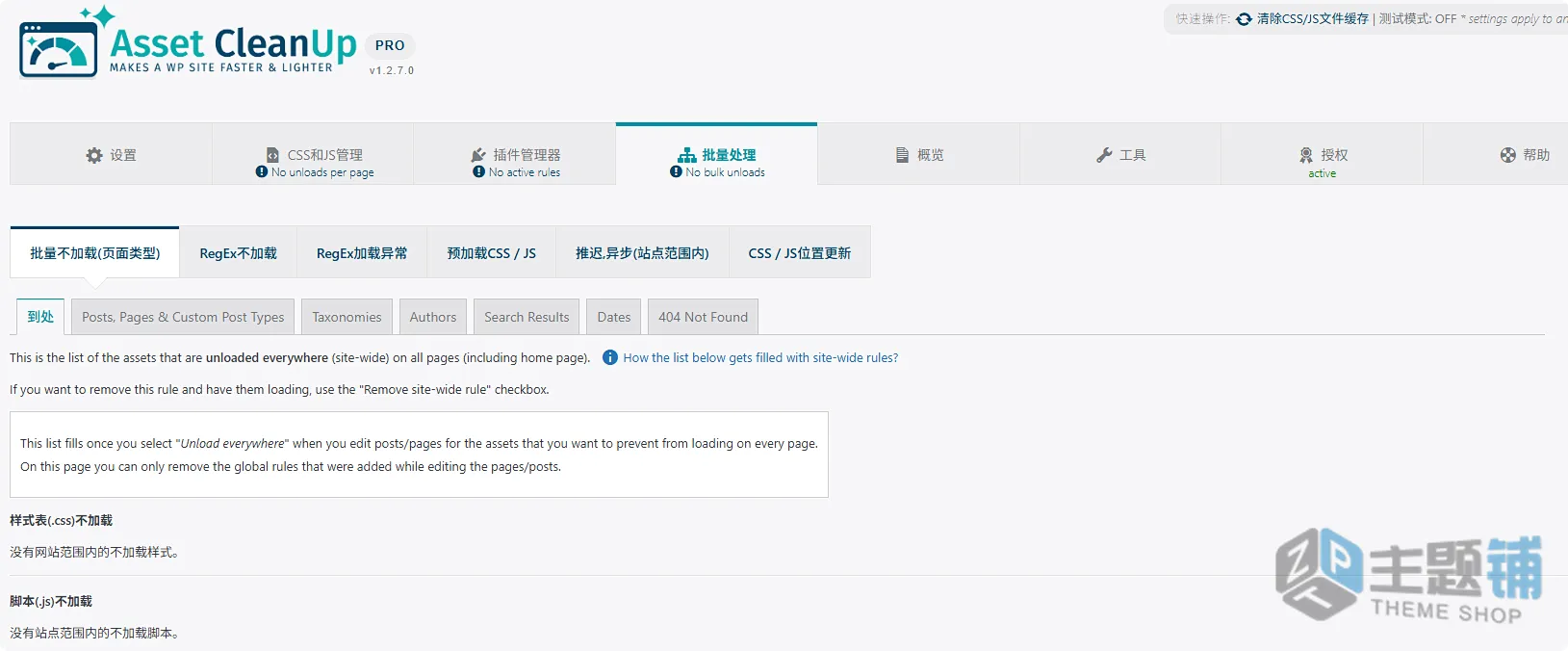The image size is (1568, 651).
Task: Click the wrench icon beside 工具
Action: click(x=1104, y=155)
